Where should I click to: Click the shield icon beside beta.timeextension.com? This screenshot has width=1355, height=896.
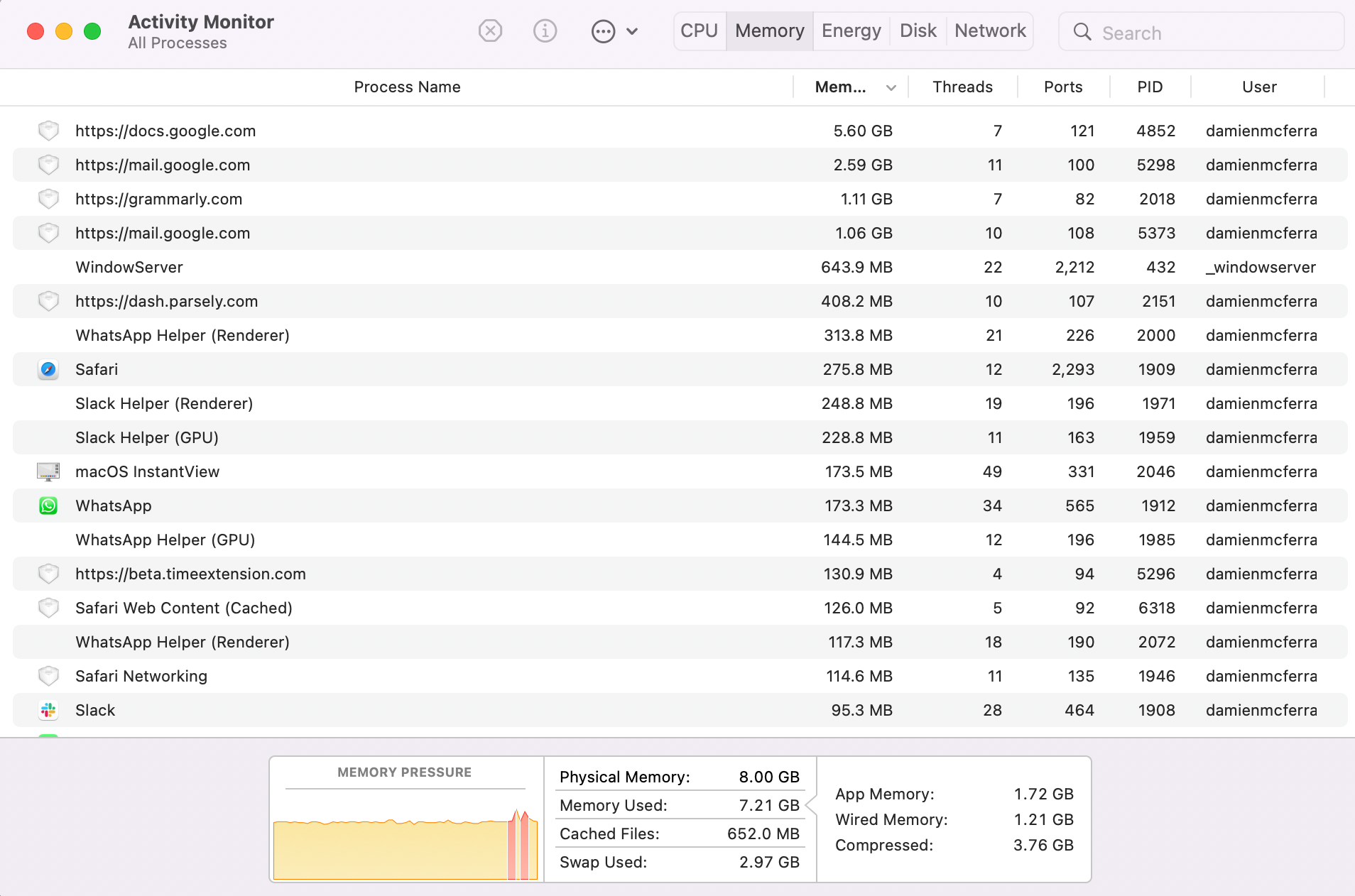point(48,574)
